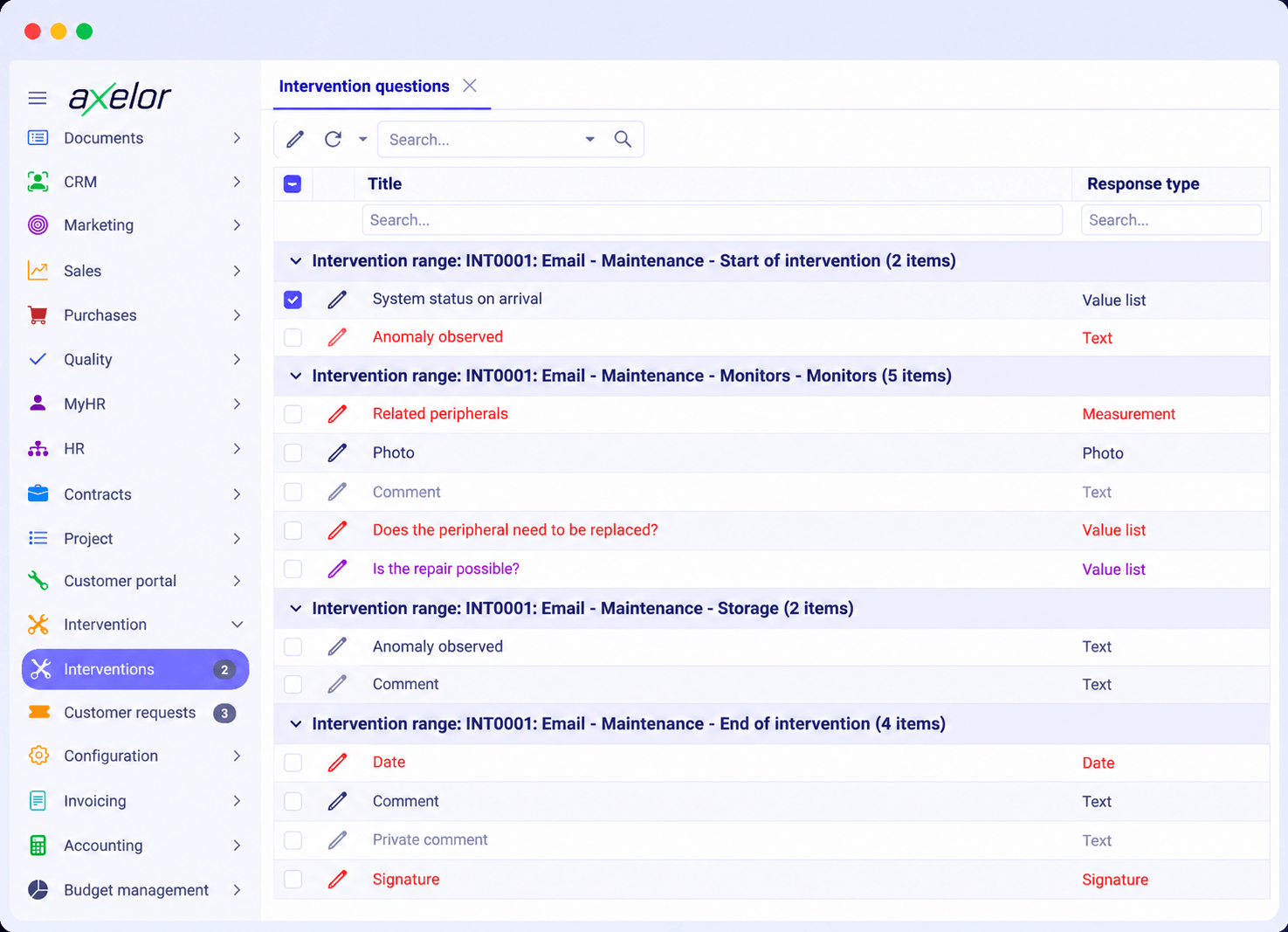Open the CRM module icon

pyautogui.click(x=38, y=182)
